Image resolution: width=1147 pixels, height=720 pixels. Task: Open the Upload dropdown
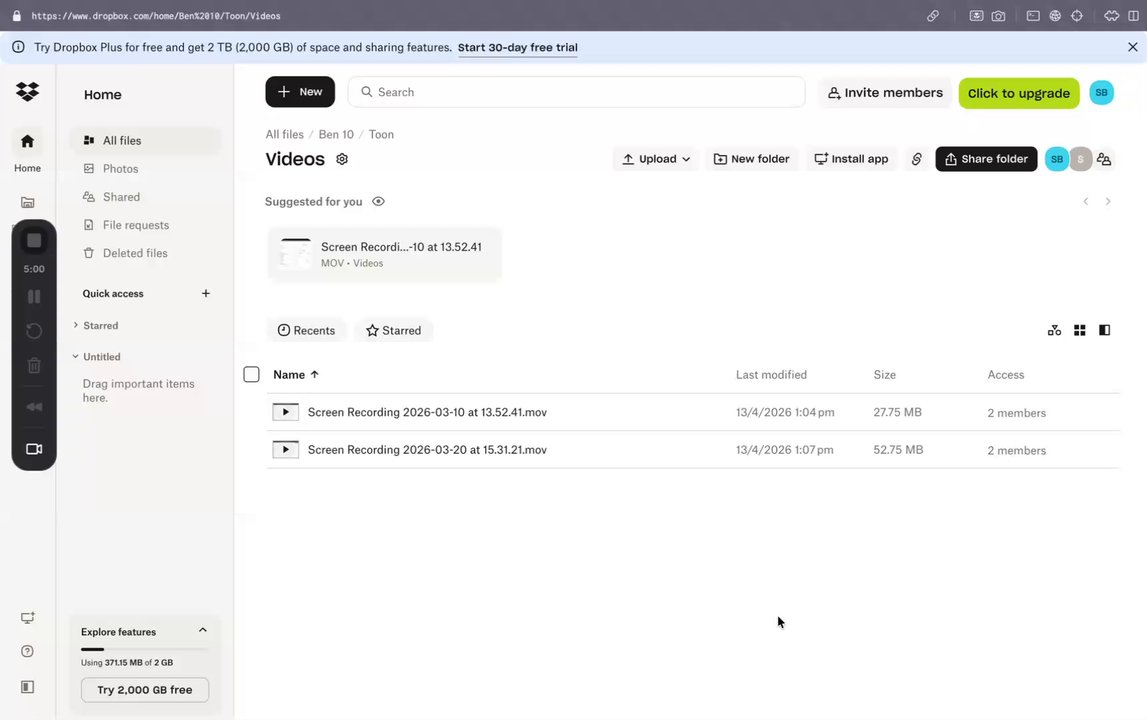click(x=655, y=159)
